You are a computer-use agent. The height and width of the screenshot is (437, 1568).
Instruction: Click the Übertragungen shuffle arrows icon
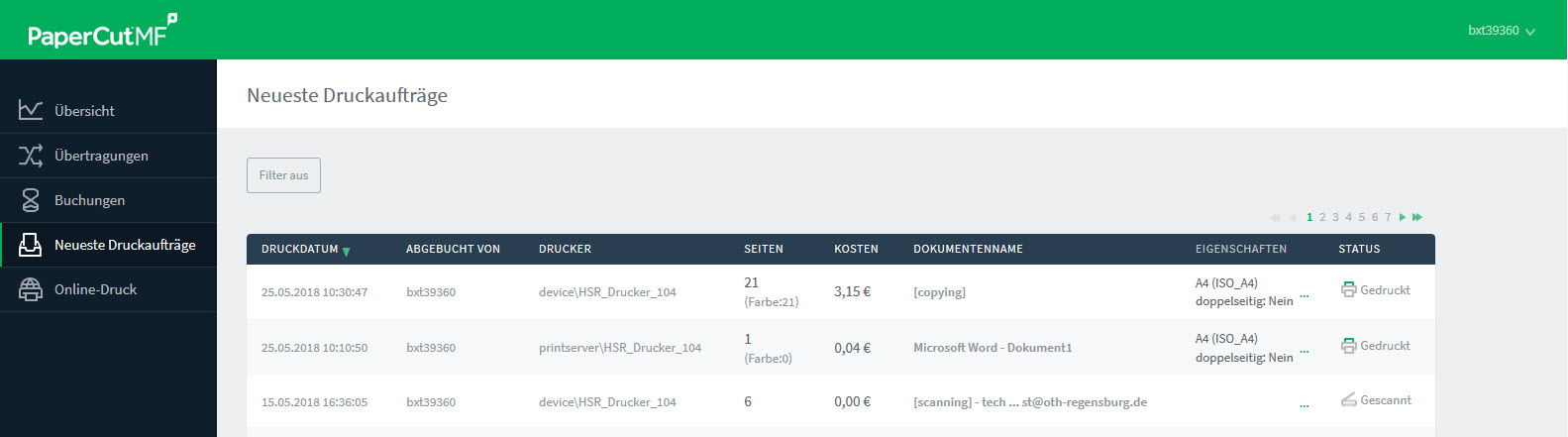31,156
